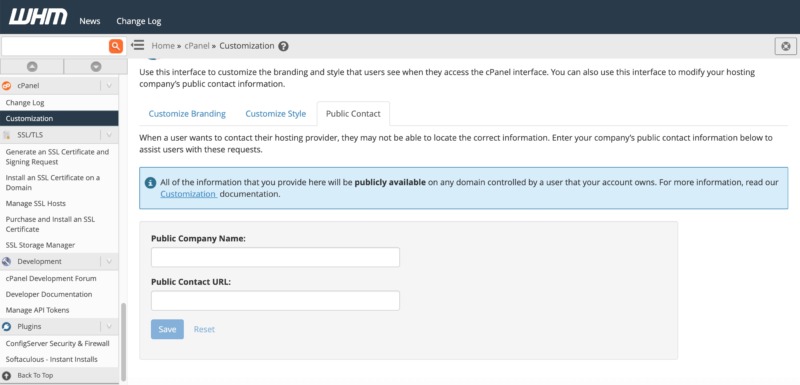
Task: Click the Back To Top arrow icon
Action: (x=7, y=375)
